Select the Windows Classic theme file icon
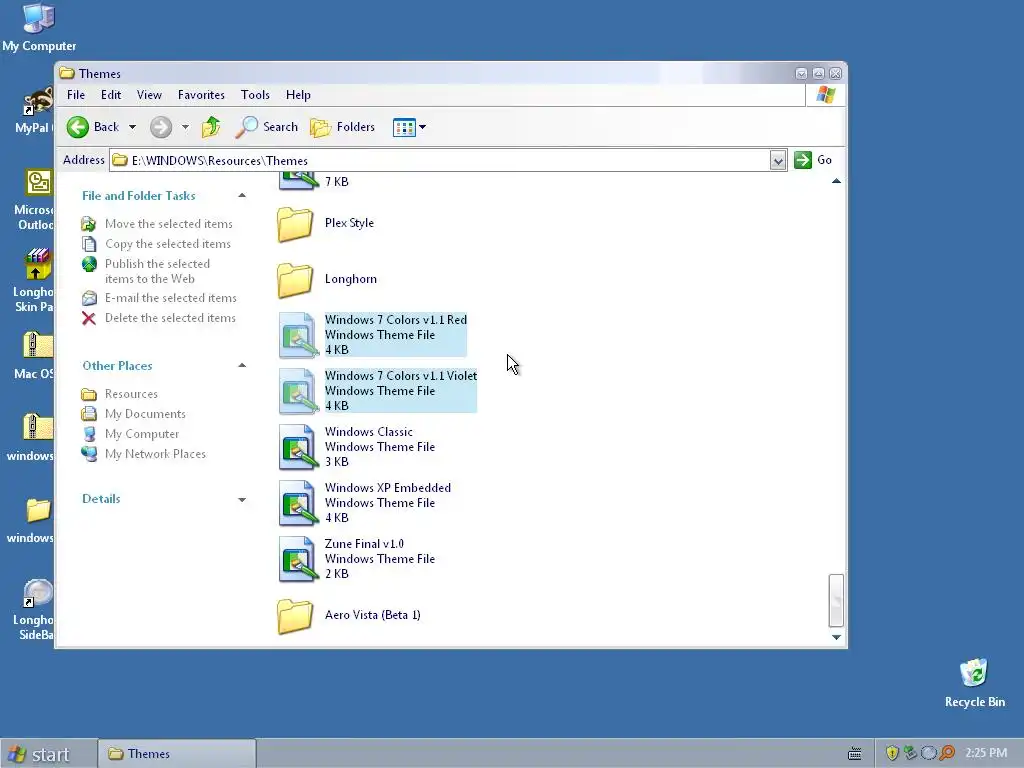Image resolution: width=1024 pixels, height=768 pixels. tap(299, 447)
